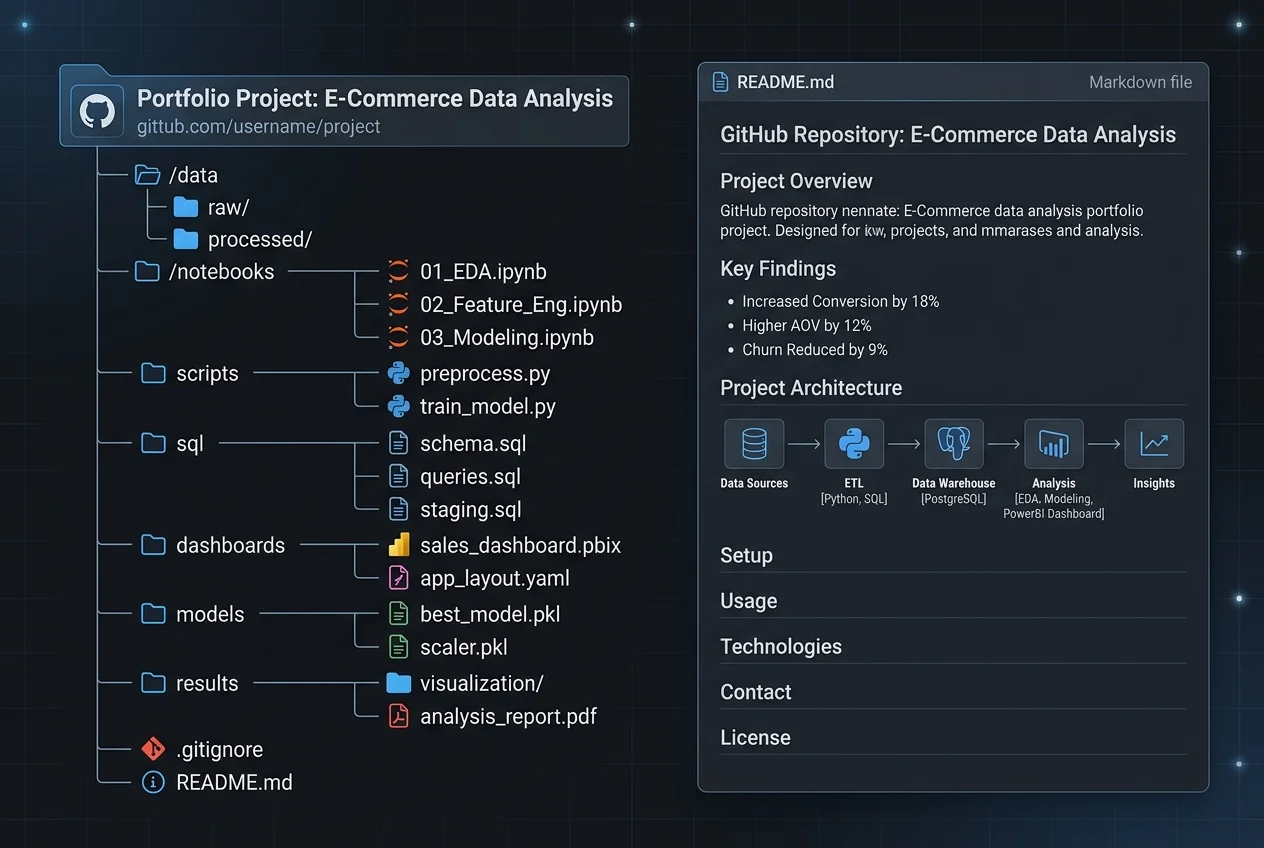Screen dimensions: 1264x848
Task: Click file icon beside schema.sql
Action: (398, 443)
